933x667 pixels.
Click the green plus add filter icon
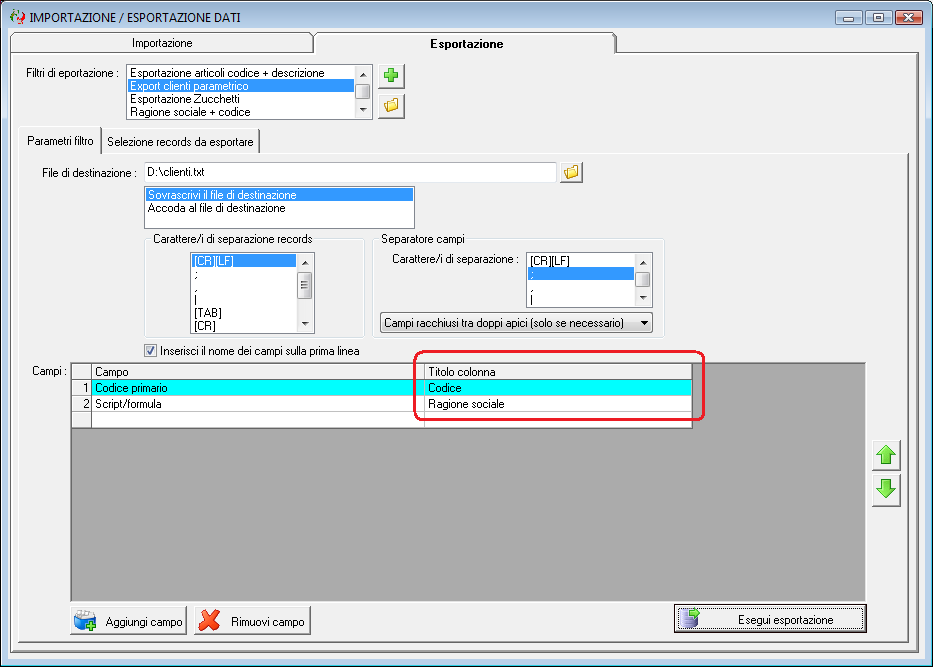pyautogui.click(x=391, y=76)
